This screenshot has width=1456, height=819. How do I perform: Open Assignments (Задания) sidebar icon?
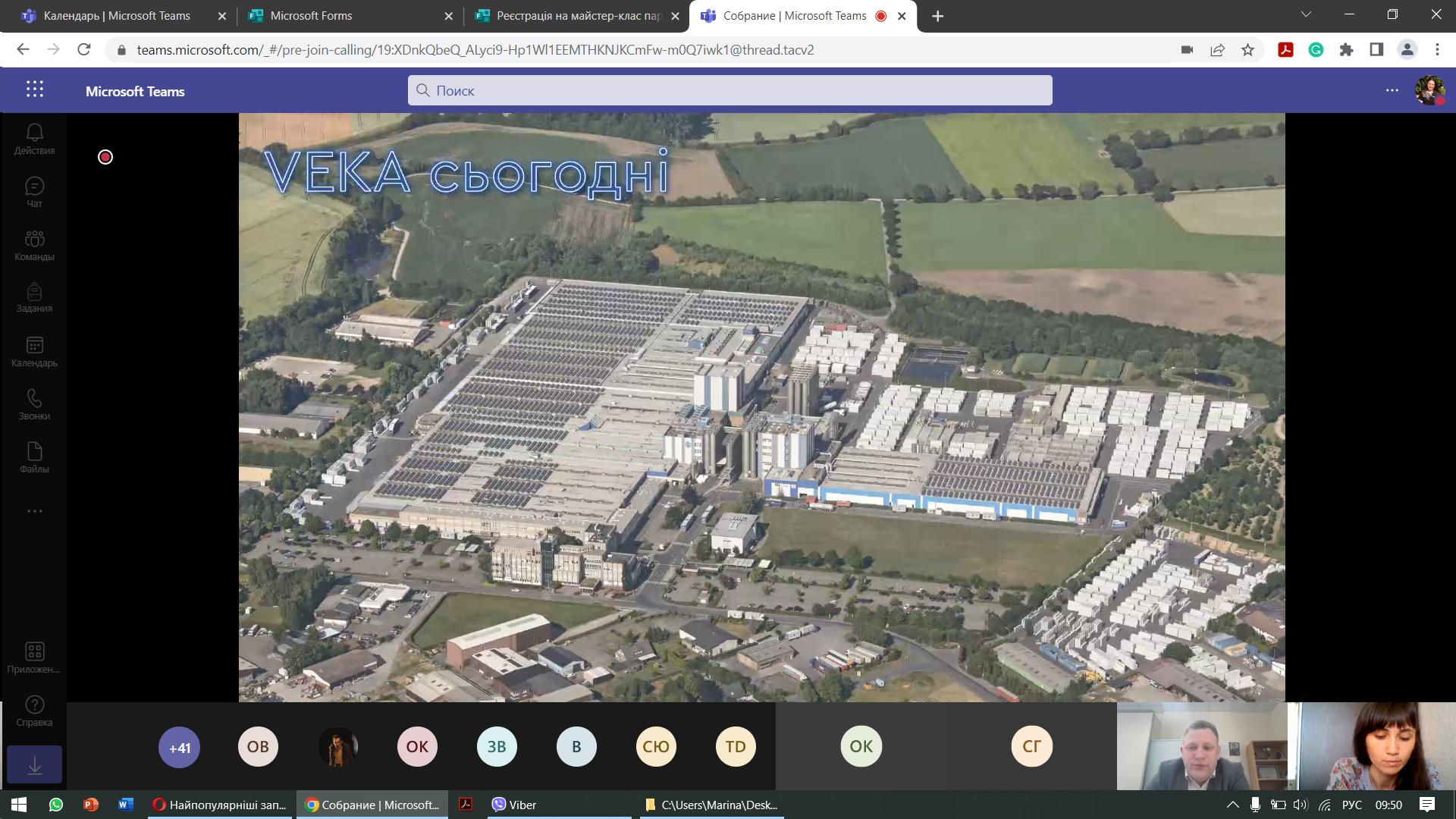[34, 299]
